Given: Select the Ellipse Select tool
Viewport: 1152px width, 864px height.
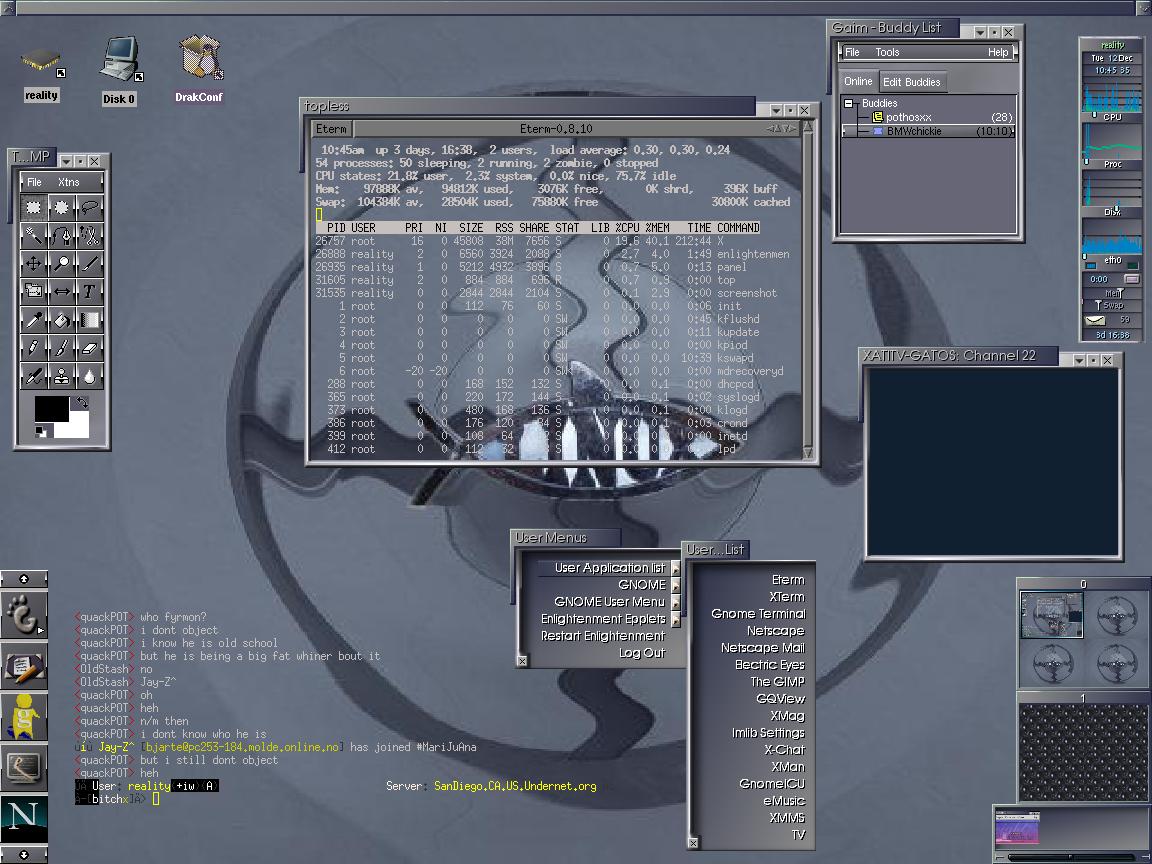Looking at the screenshot, I should 62,208.
